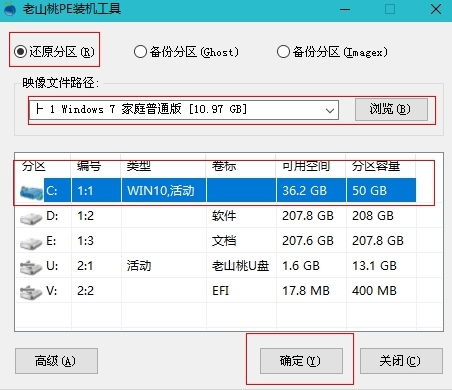This screenshot has height=390, width=452.
Task: Click the Windows 7 家庭普通版 combo box
Action: coord(184,110)
